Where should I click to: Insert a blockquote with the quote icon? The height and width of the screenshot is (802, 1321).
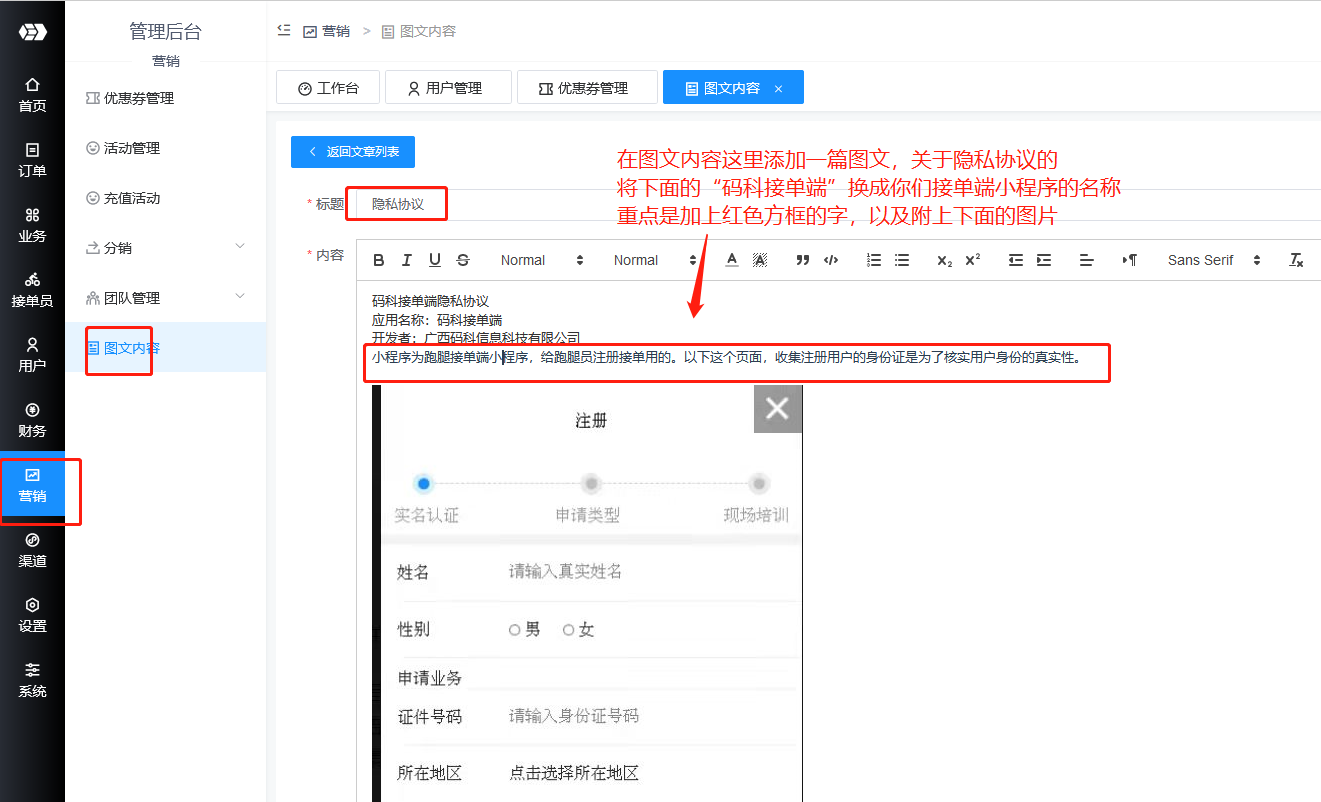pos(802,260)
